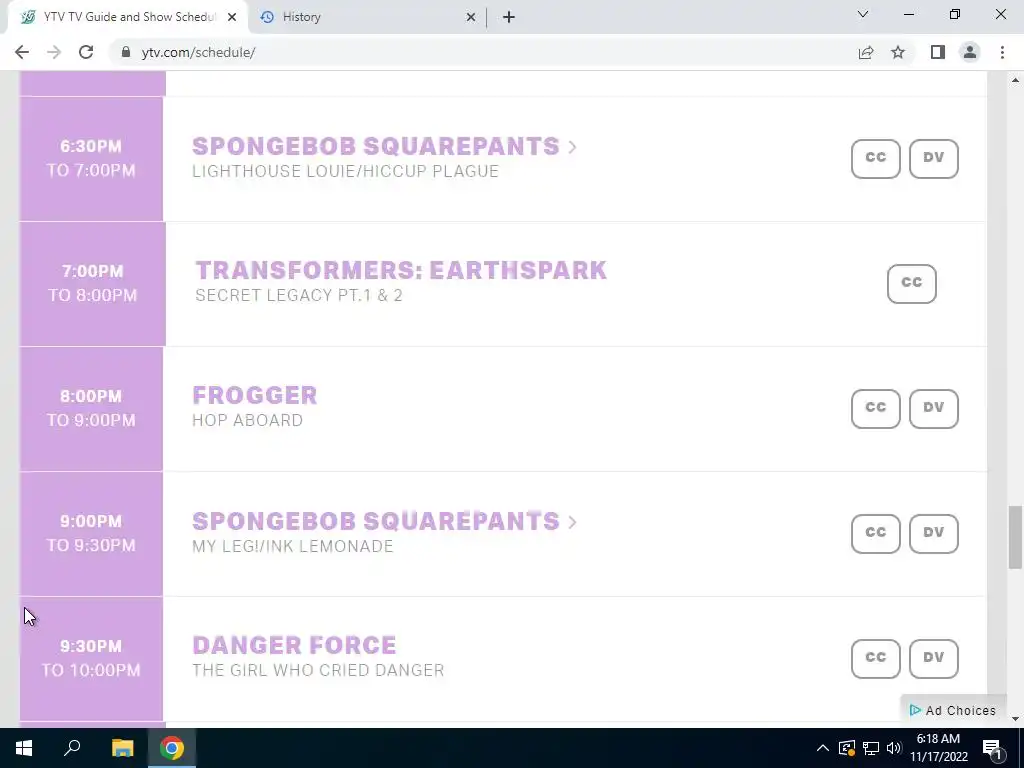Click the 9:30PM to 10:00PM time block
This screenshot has width=1024, height=768.
point(91,658)
